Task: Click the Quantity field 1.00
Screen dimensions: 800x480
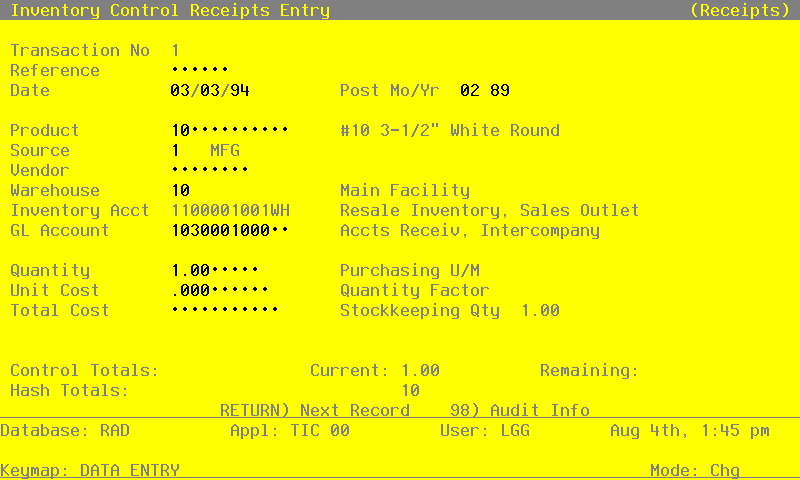Action: [215, 270]
